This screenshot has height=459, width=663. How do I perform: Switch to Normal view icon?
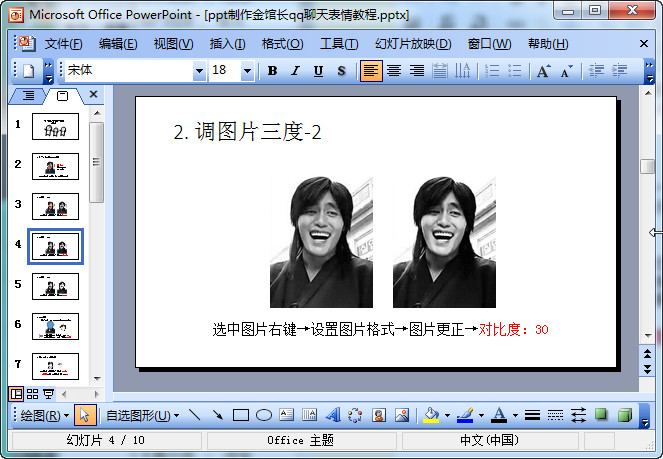[16, 394]
